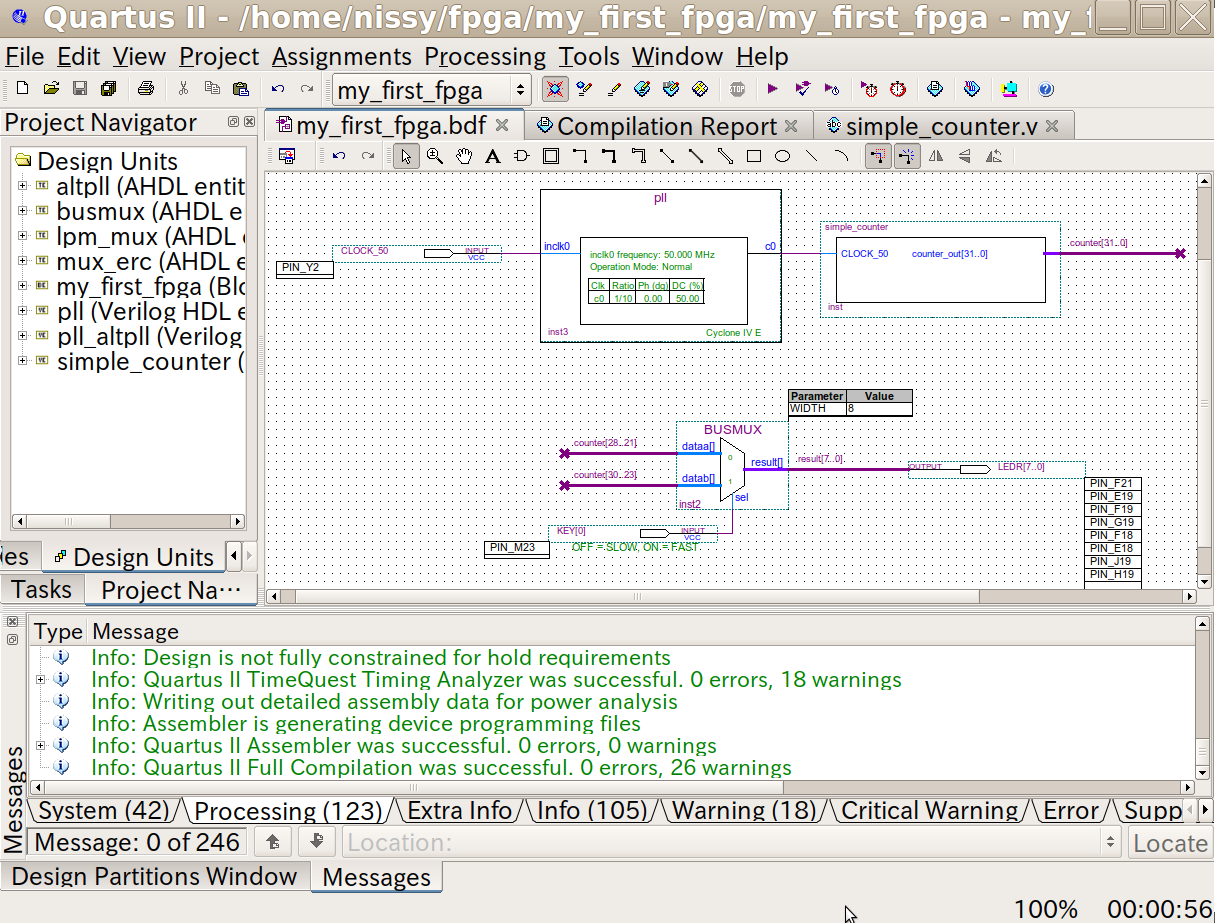This screenshot has width=1215, height=923.
Task: Click the Flip Horizontal icon
Action: tap(936, 156)
